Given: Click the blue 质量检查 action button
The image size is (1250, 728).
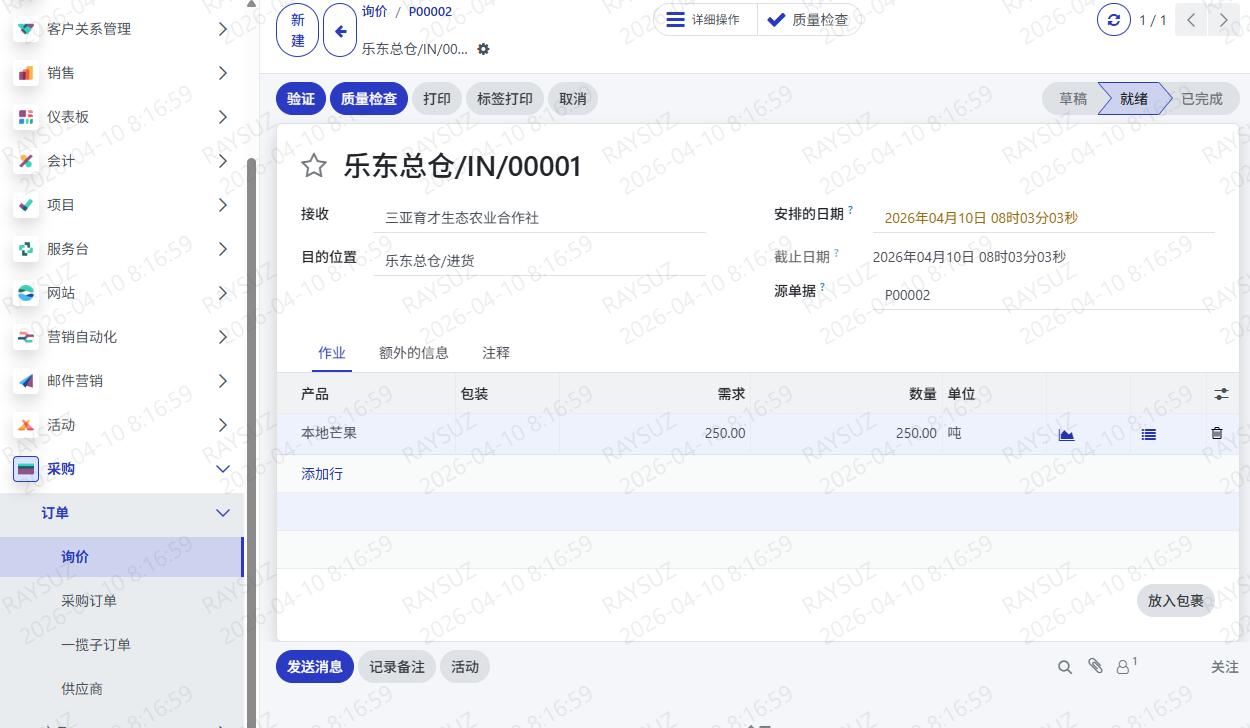Looking at the screenshot, I should click(369, 99).
